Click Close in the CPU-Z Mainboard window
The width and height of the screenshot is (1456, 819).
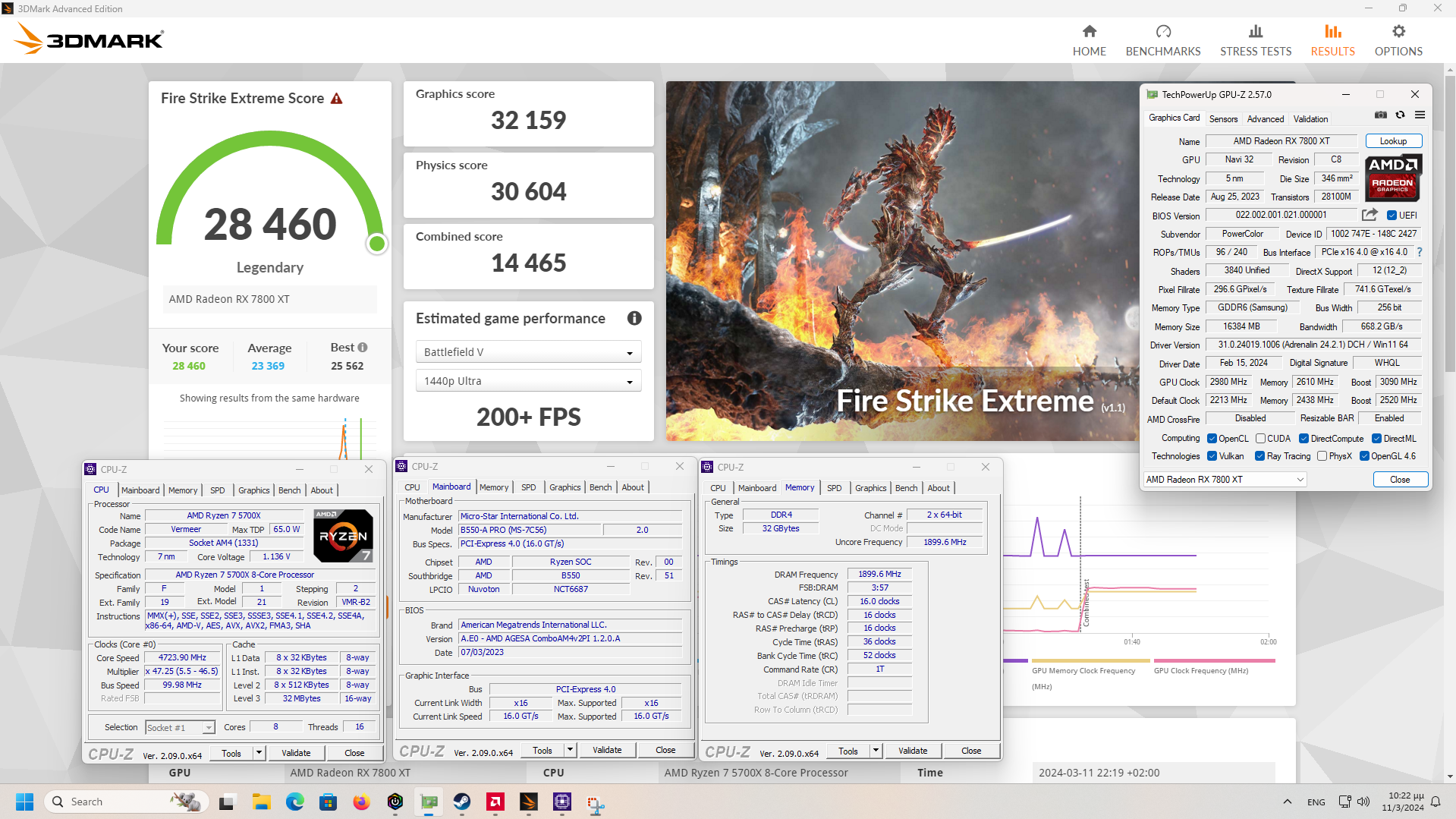tap(665, 750)
